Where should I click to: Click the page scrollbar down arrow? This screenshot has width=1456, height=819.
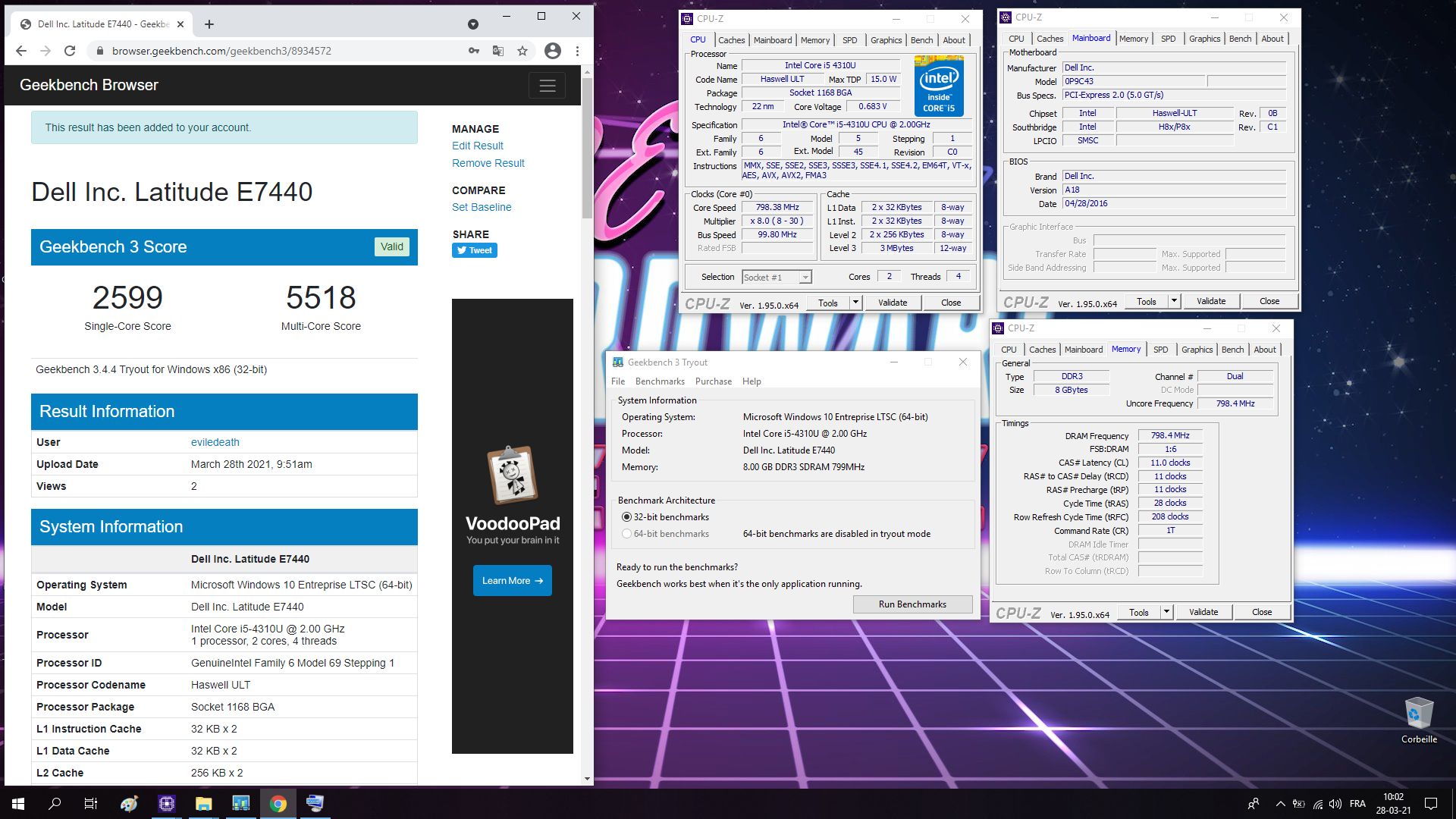coord(587,779)
